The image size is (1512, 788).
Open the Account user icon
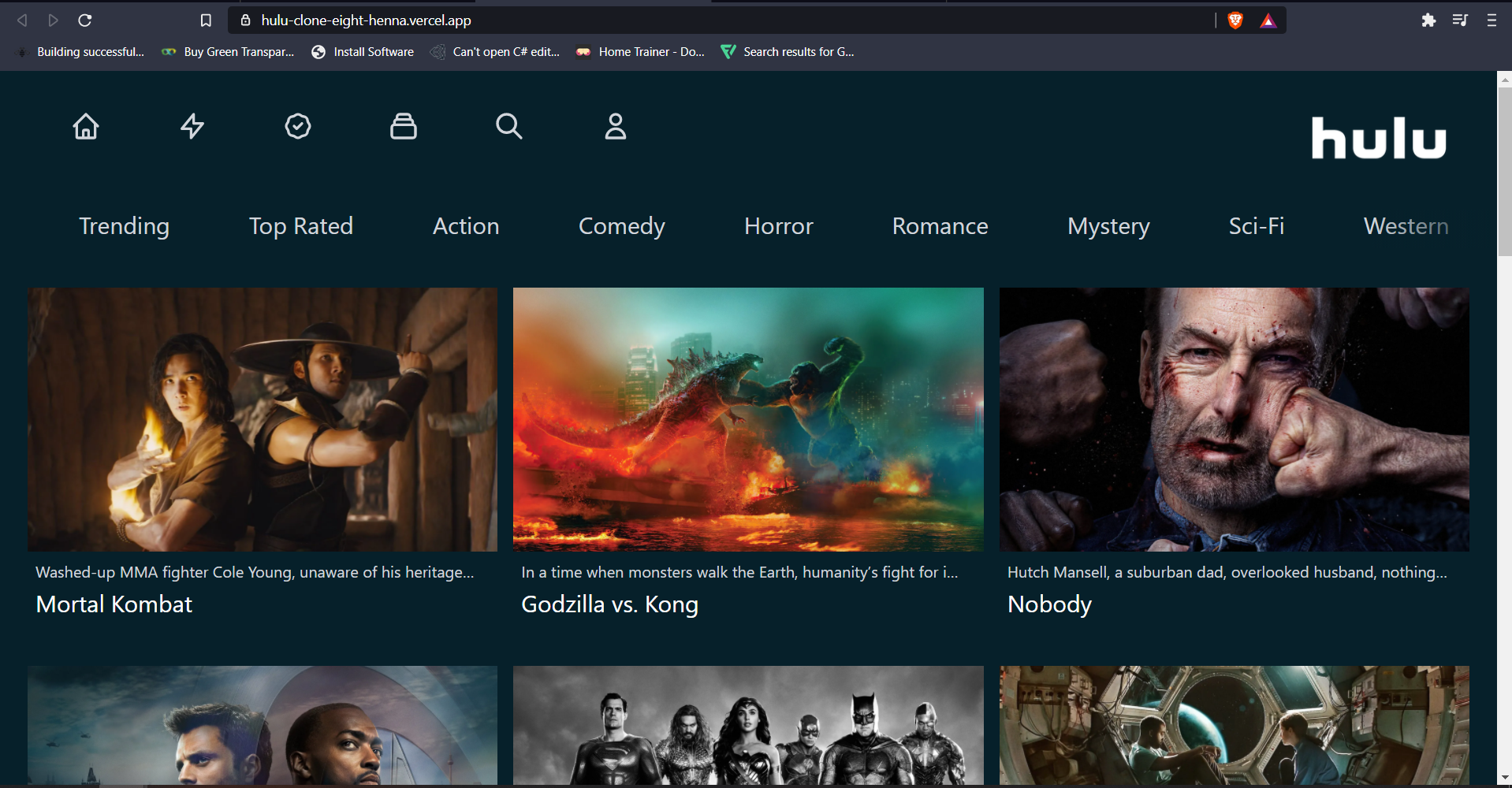tap(616, 126)
